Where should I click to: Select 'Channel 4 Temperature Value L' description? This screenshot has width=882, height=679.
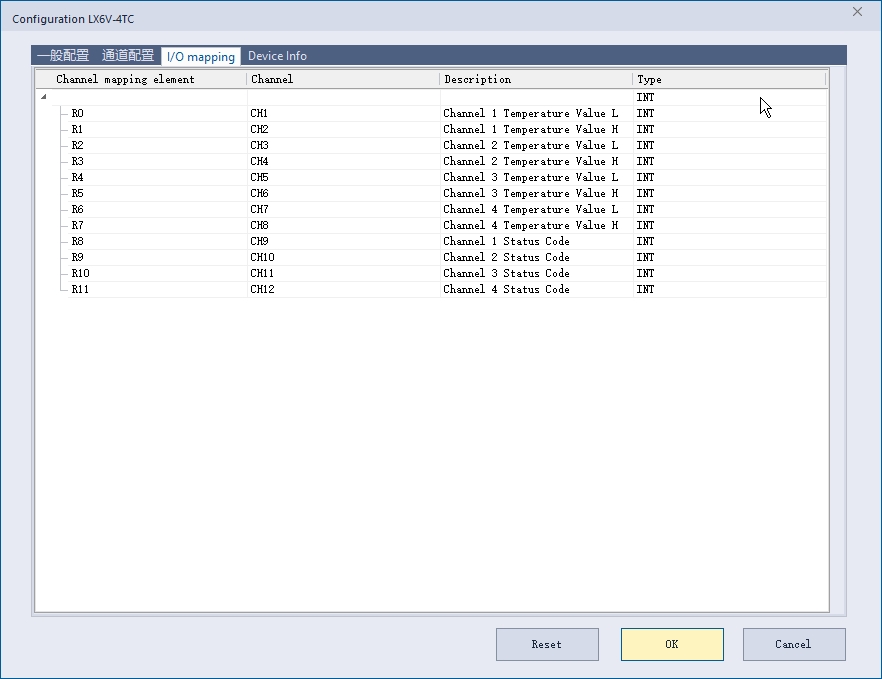coord(530,209)
